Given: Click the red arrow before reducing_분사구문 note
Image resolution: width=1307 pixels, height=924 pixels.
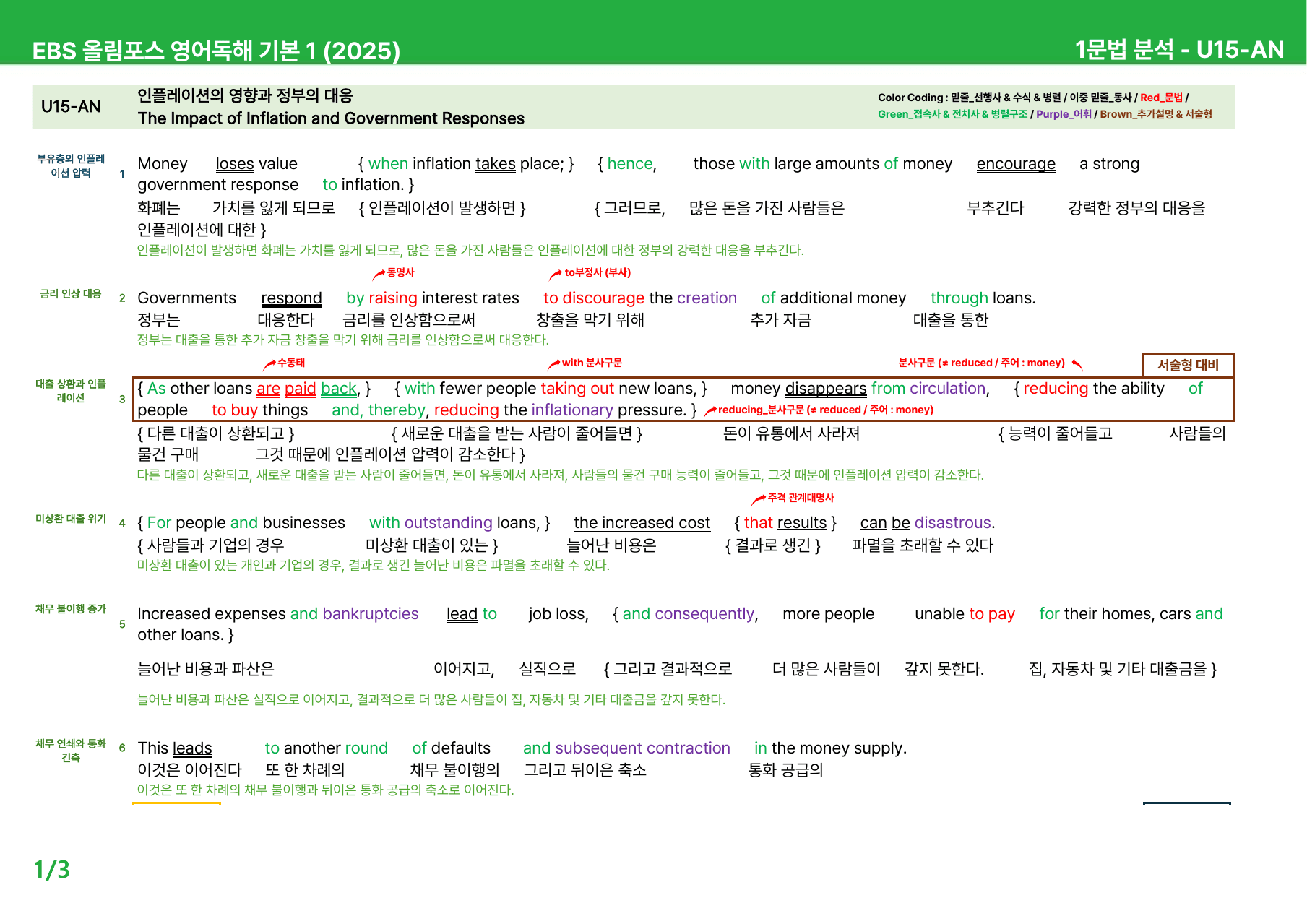Looking at the screenshot, I should (710, 411).
